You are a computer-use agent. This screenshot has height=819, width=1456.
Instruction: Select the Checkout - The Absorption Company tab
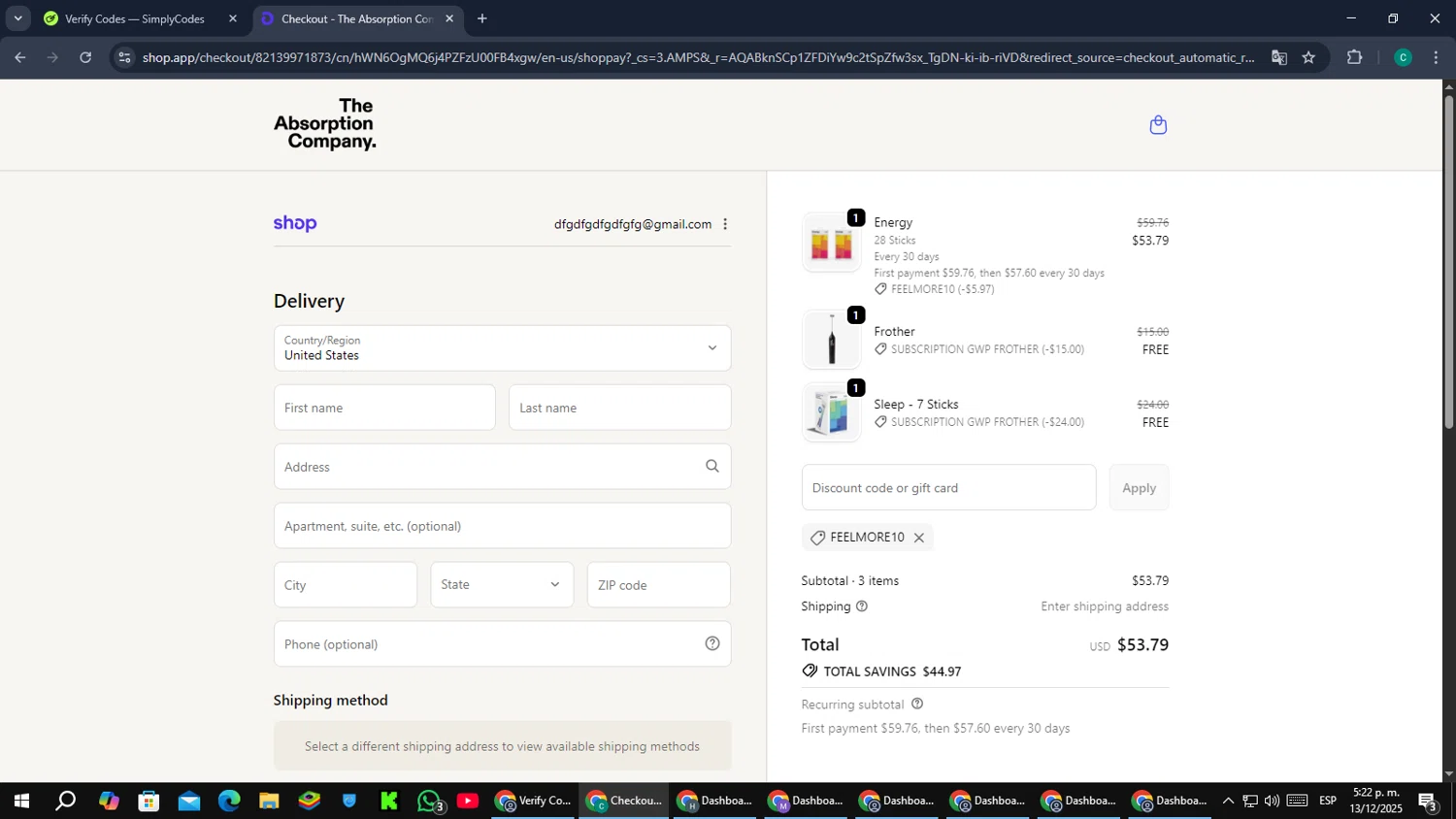tap(357, 18)
